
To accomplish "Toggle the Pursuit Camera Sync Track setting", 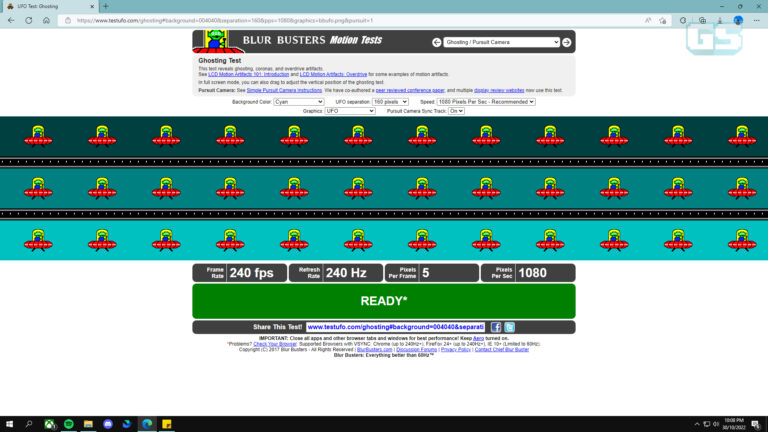I will click(456, 111).
